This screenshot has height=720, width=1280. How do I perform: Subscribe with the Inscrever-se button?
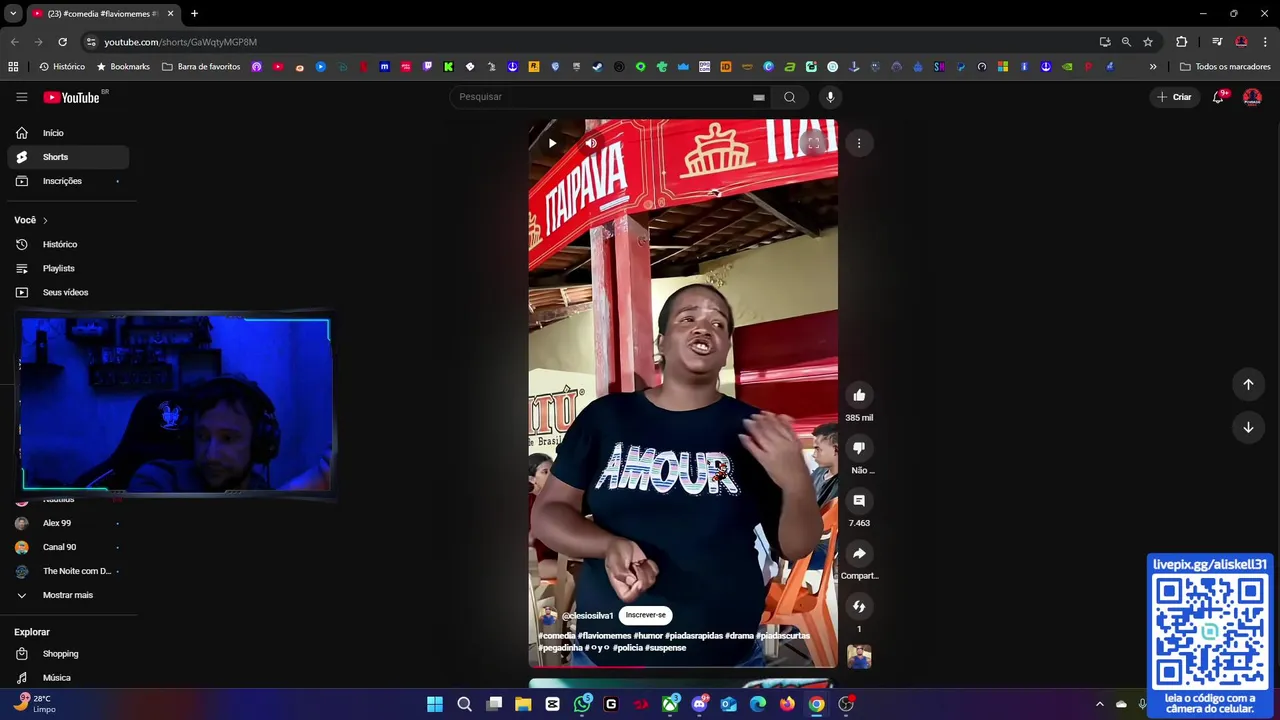click(646, 615)
